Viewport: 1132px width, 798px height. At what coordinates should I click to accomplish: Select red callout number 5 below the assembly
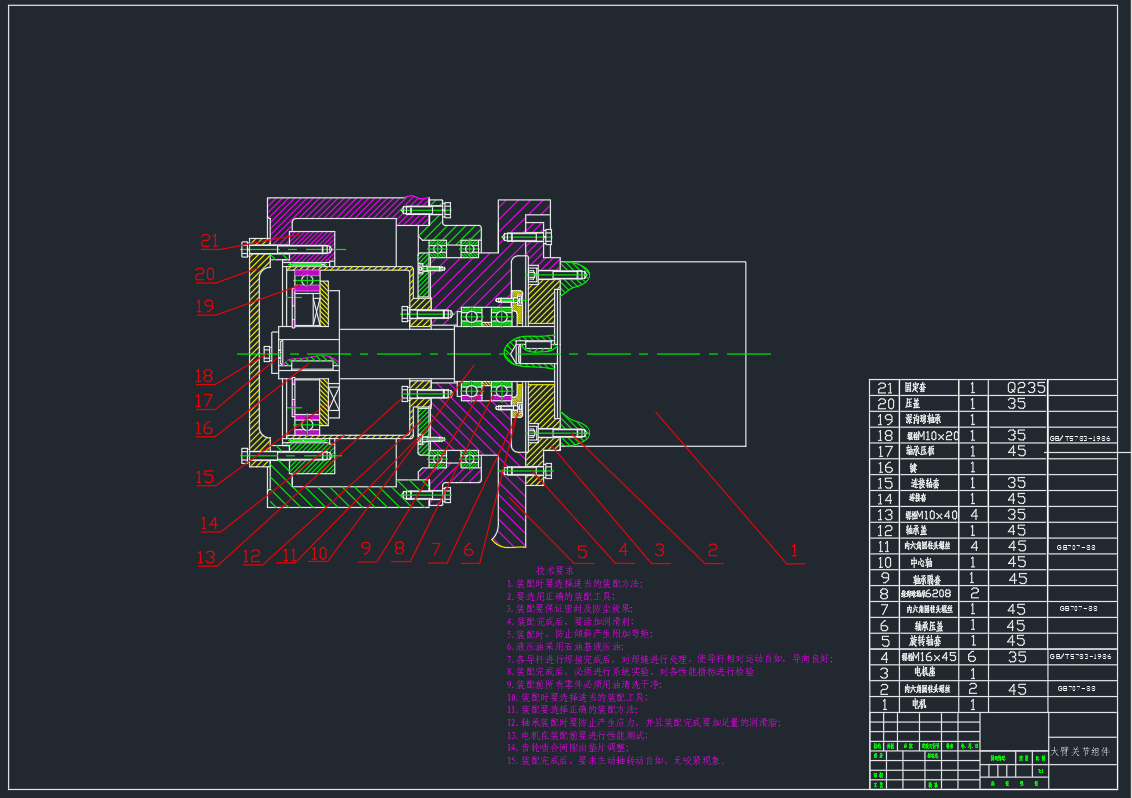581,550
